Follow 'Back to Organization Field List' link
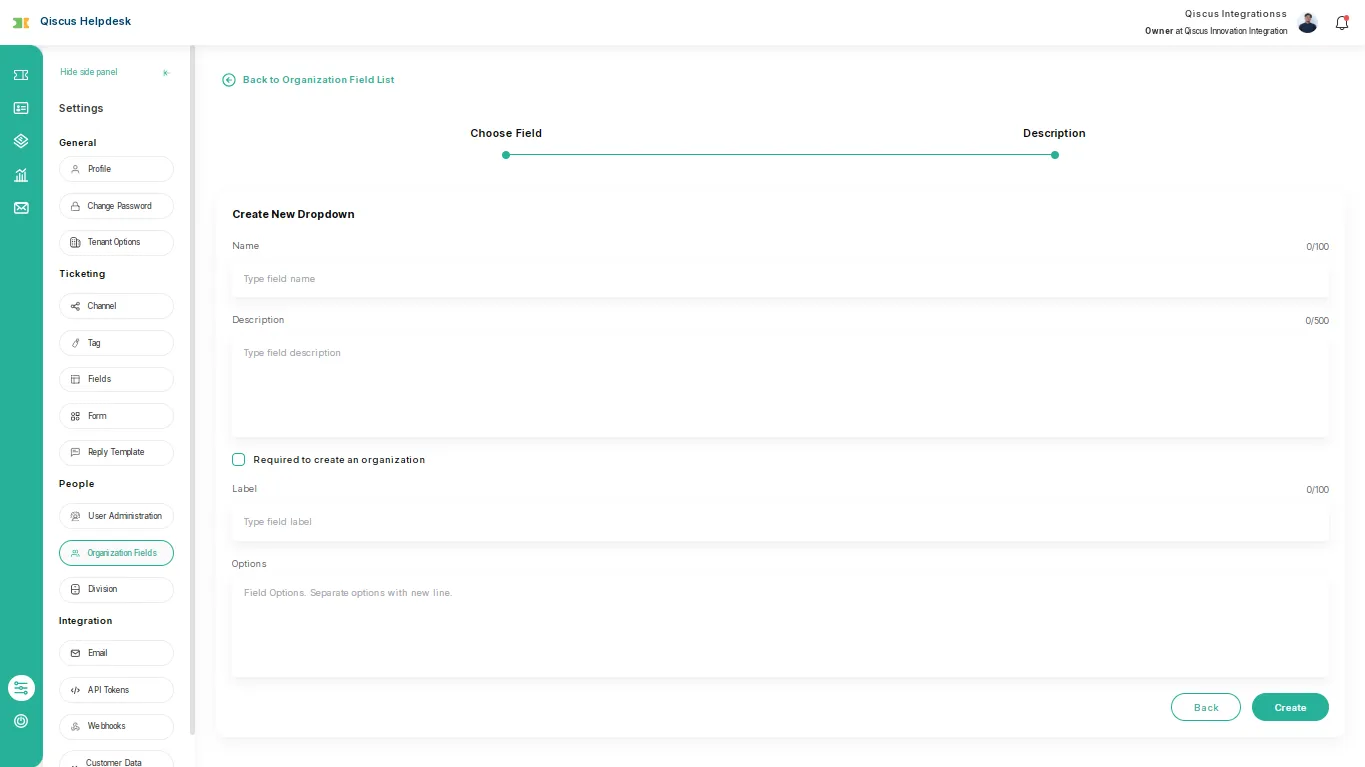The image size is (1365, 767). [x=318, y=80]
